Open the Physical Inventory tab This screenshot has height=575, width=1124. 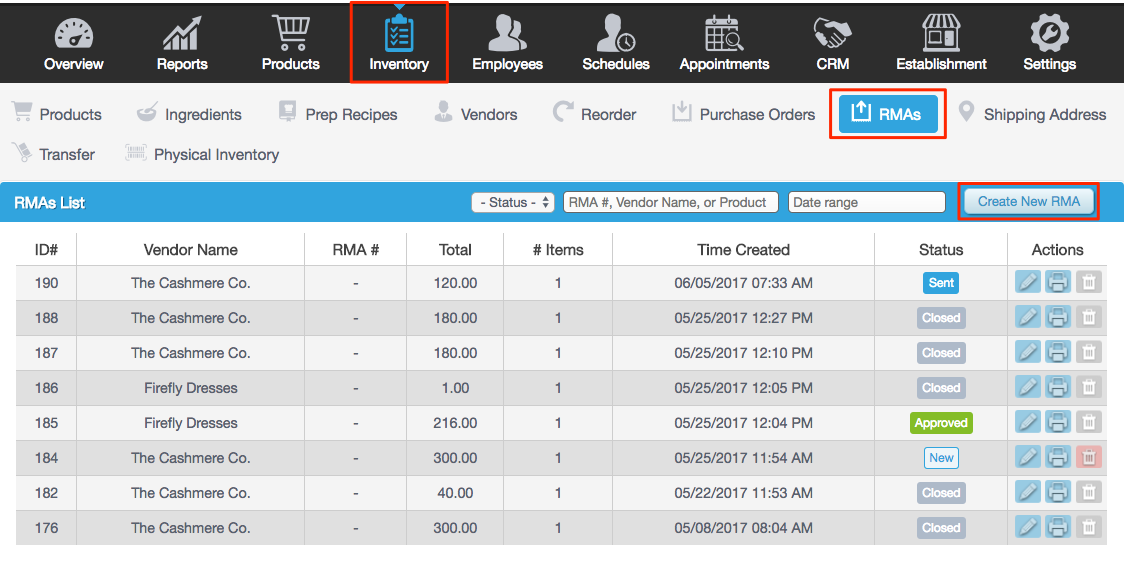click(201, 154)
